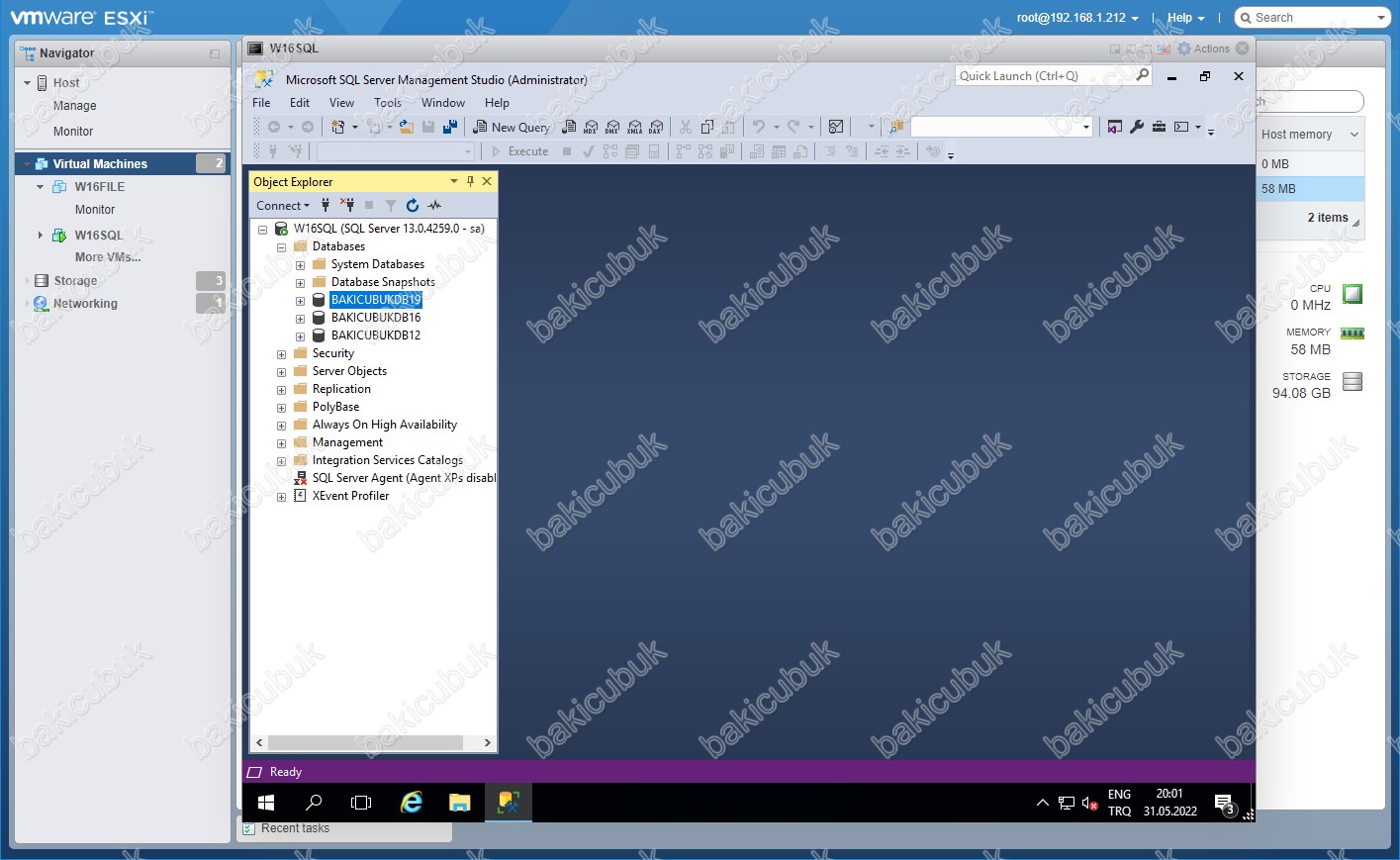Screen dimensions: 1400x860
Task: Open the Solution Explorer window icon
Action: point(1115,127)
